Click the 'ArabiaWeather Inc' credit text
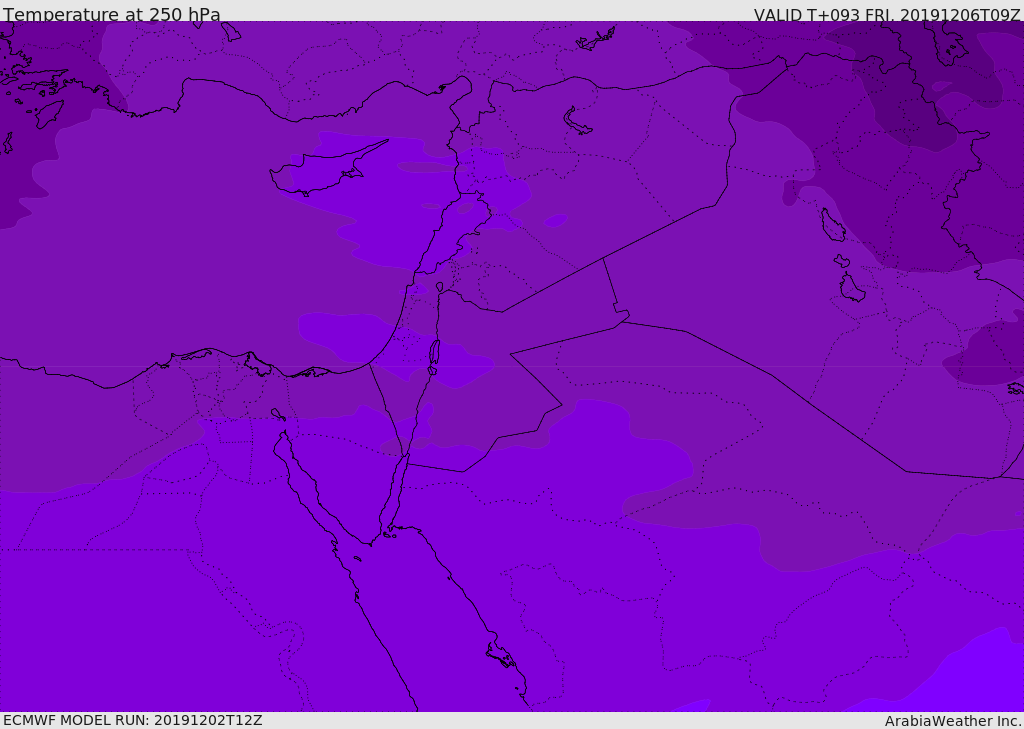Image resolution: width=1024 pixels, height=729 pixels. click(952, 721)
